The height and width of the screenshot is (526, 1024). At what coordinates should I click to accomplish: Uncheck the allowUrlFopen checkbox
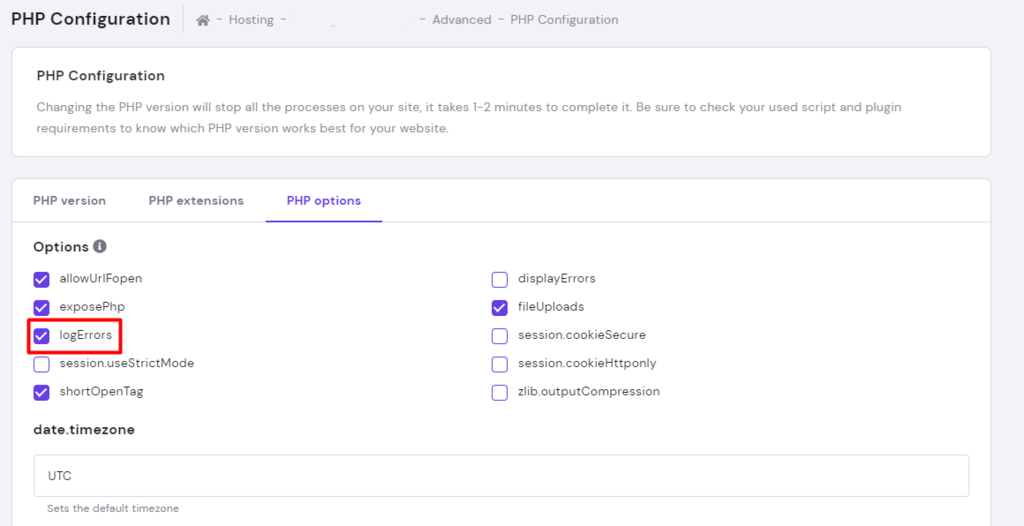coord(41,279)
